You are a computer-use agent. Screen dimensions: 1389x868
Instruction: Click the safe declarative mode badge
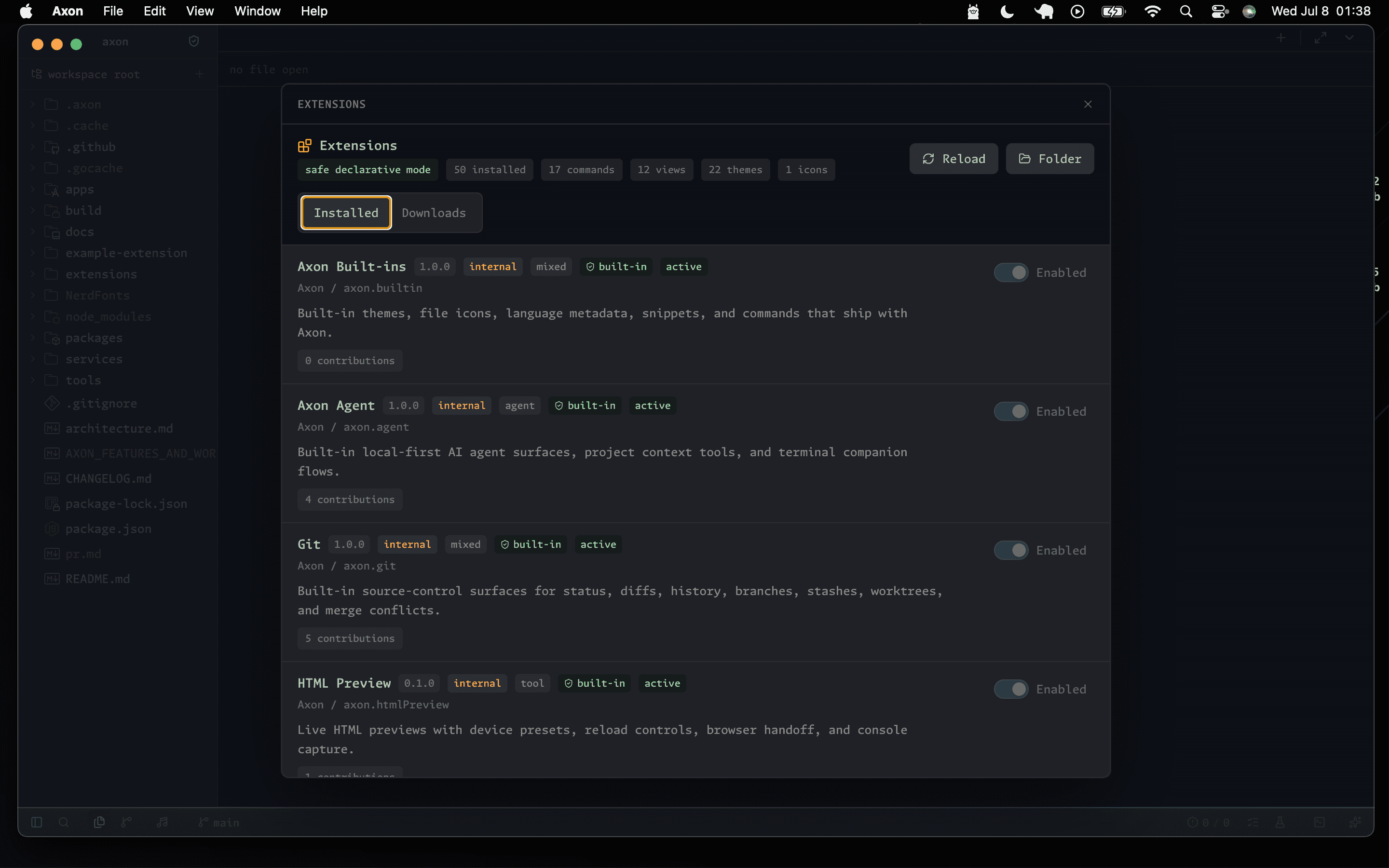368,170
